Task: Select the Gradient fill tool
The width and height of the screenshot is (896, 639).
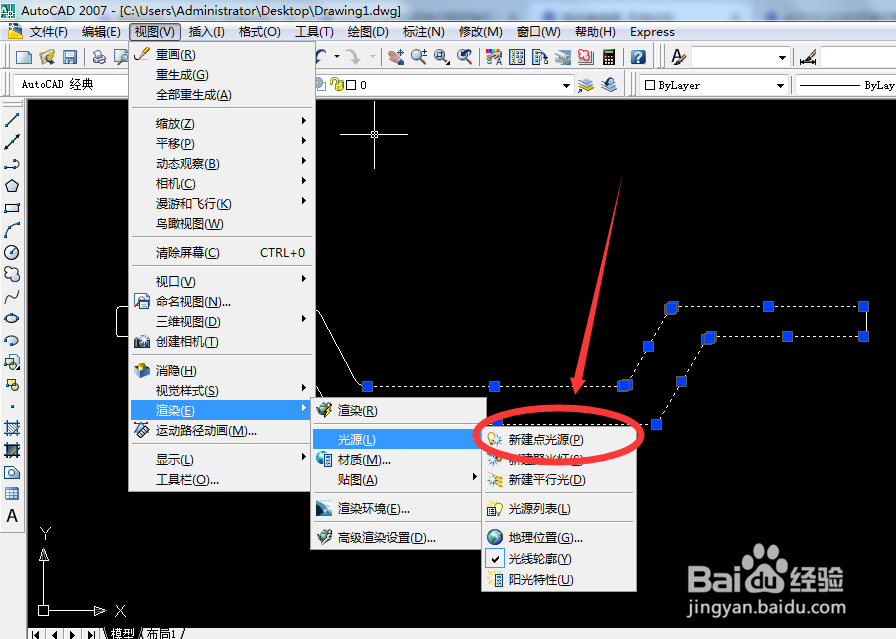Action: [12, 450]
